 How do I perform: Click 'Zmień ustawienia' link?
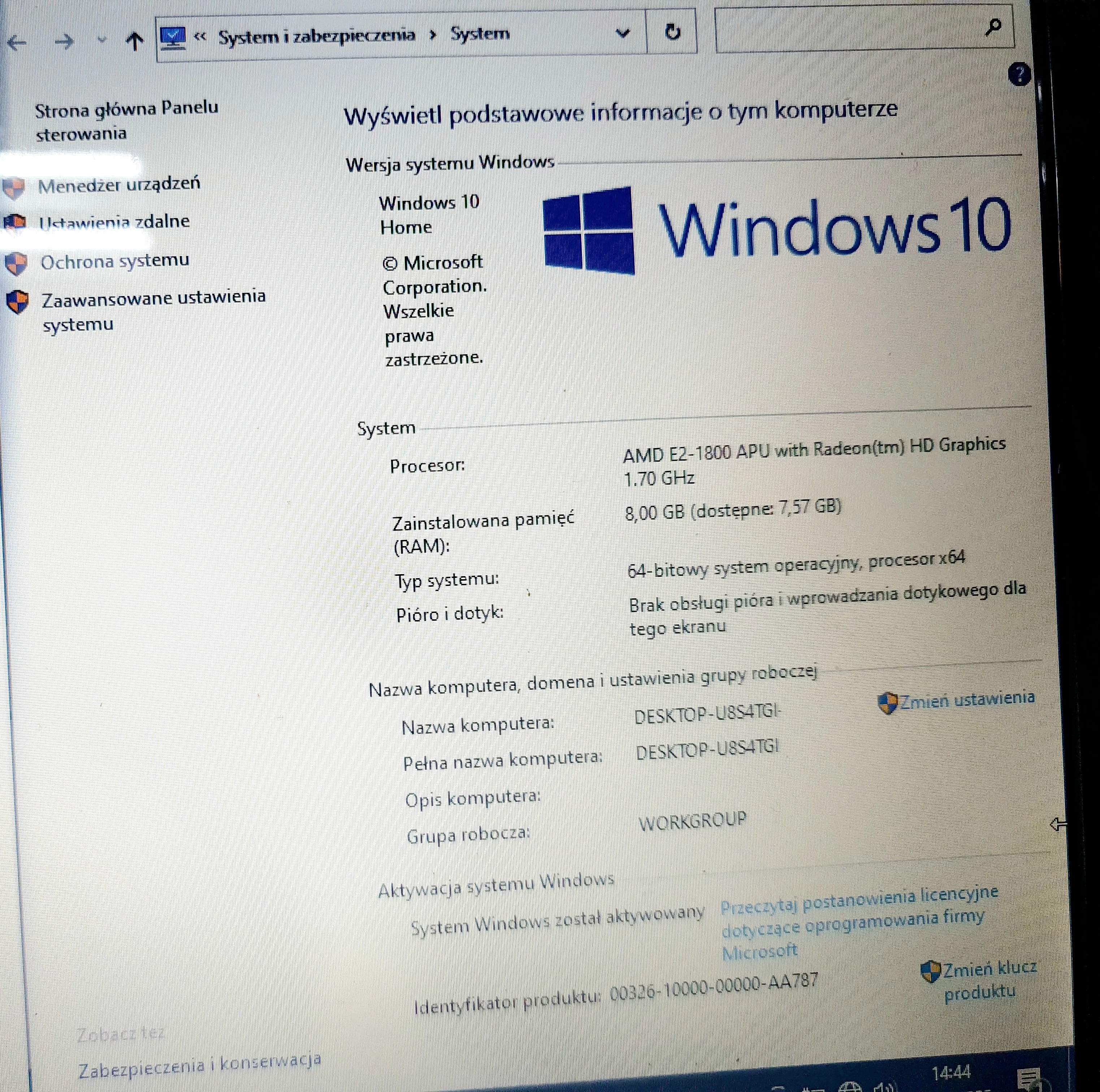pos(967,699)
